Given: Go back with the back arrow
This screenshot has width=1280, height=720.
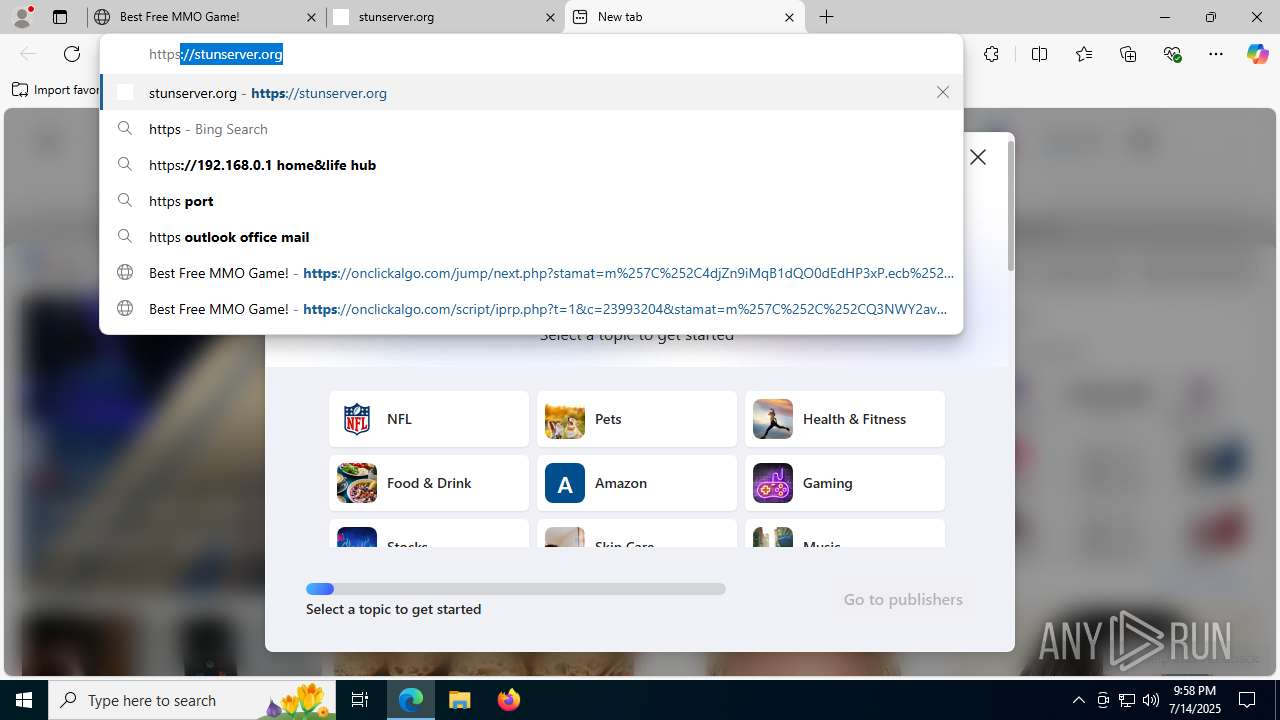Looking at the screenshot, I should tap(28, 54).
